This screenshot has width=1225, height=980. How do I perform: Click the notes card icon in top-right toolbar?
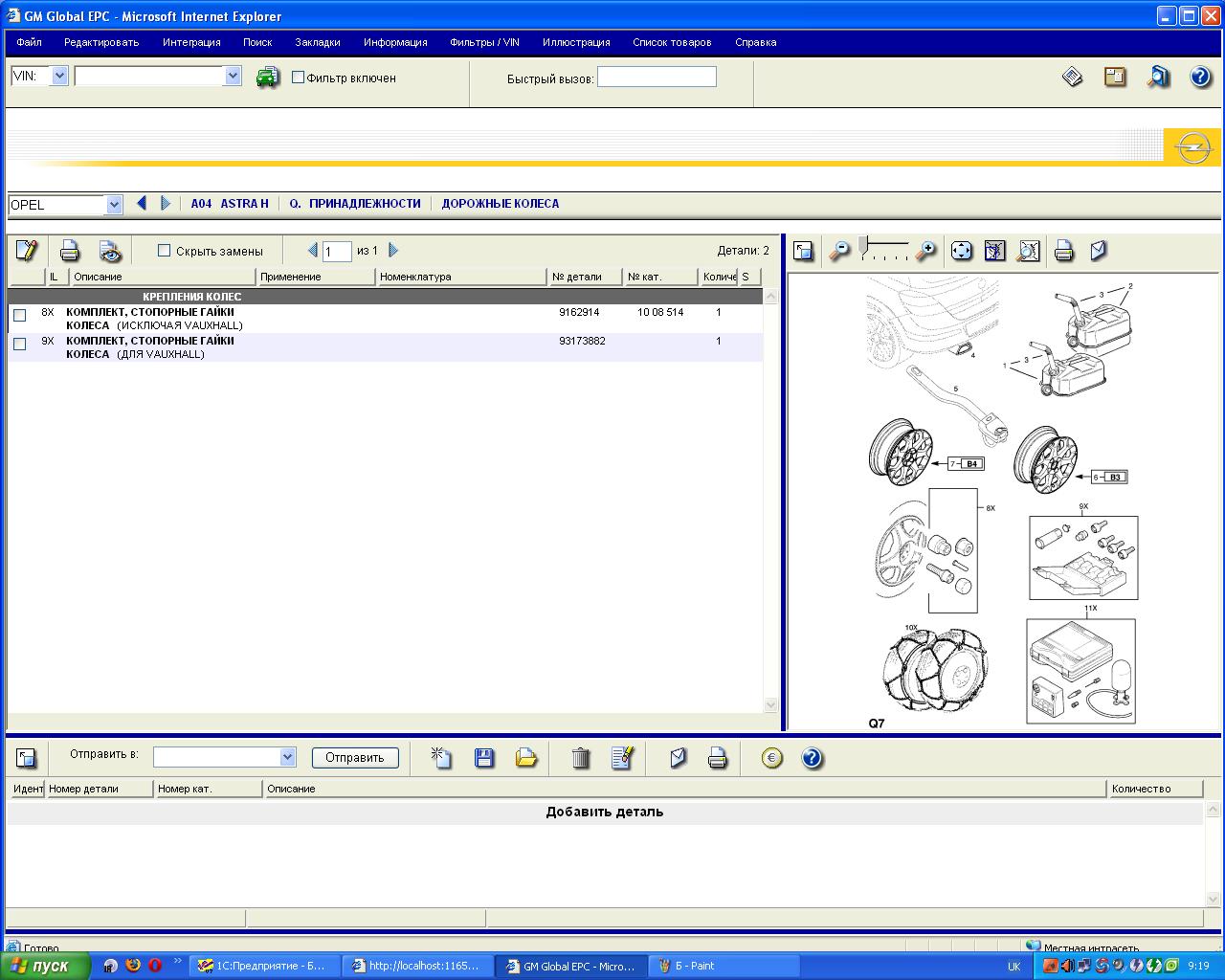click(1115, 77)
